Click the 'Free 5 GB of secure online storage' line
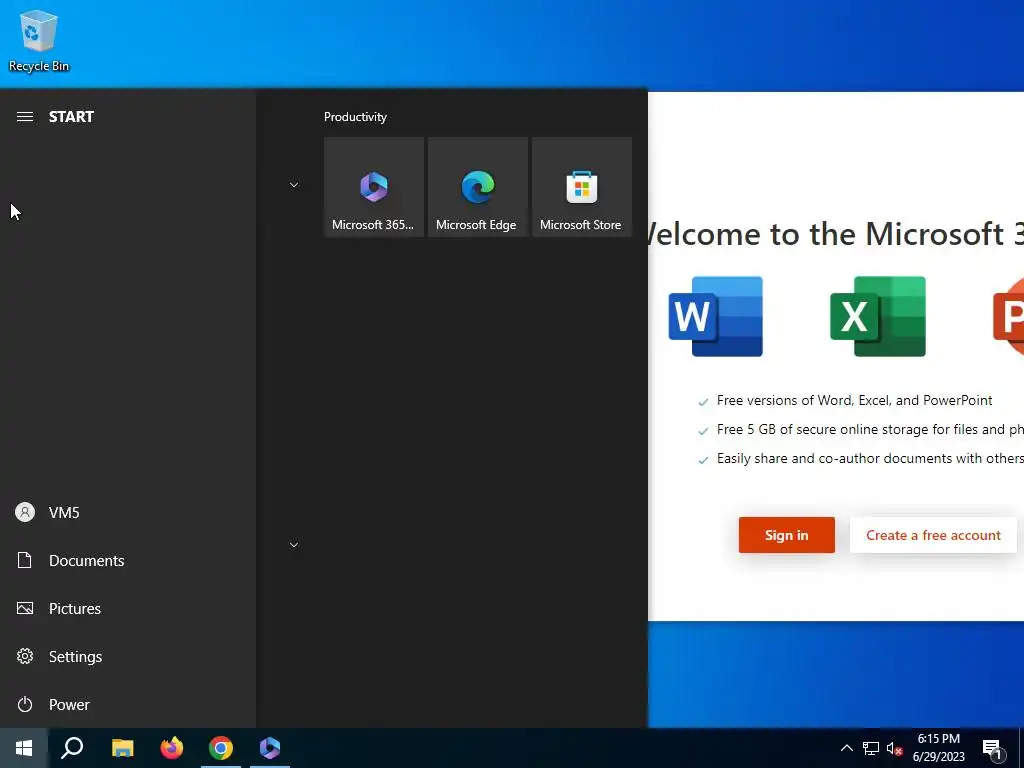 coord(870,429)
